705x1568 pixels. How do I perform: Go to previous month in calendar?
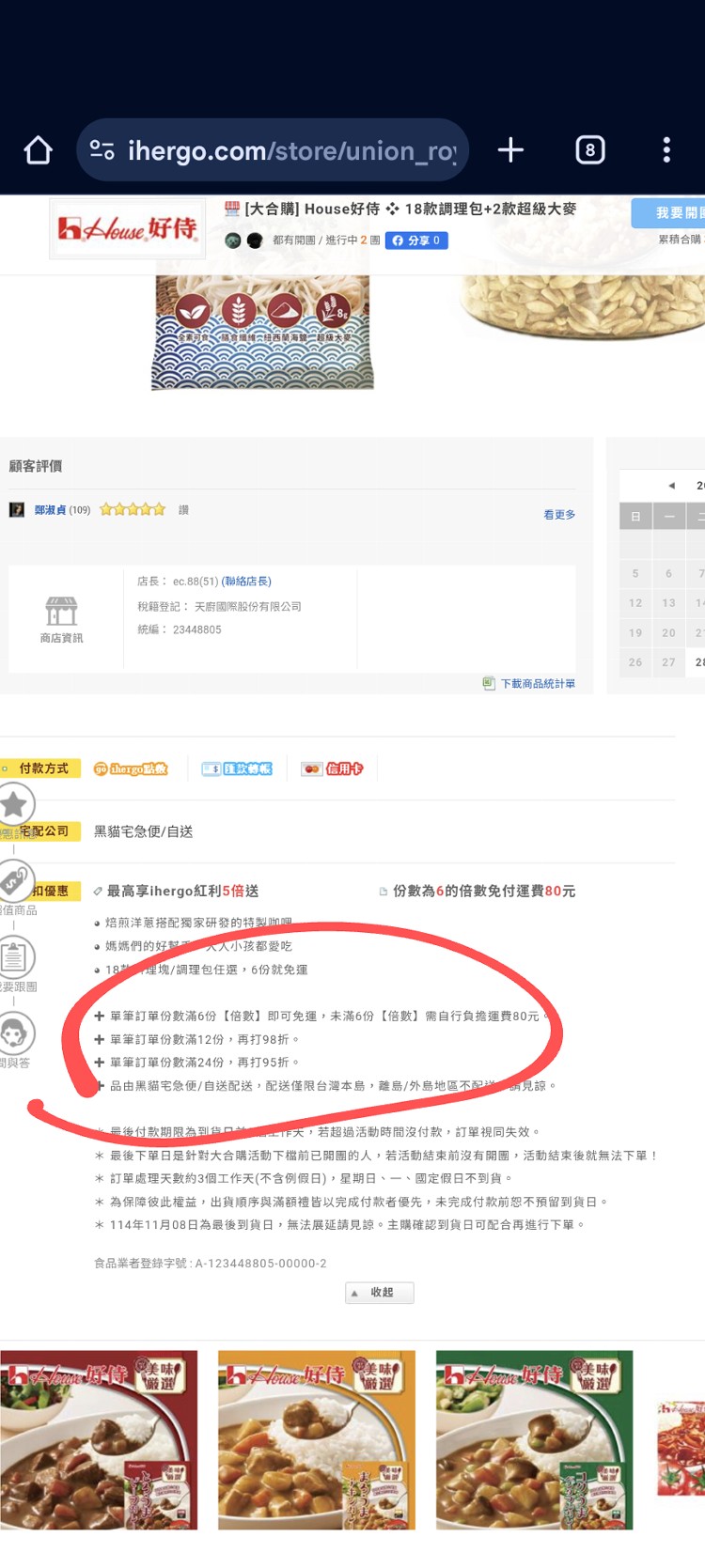671,486
